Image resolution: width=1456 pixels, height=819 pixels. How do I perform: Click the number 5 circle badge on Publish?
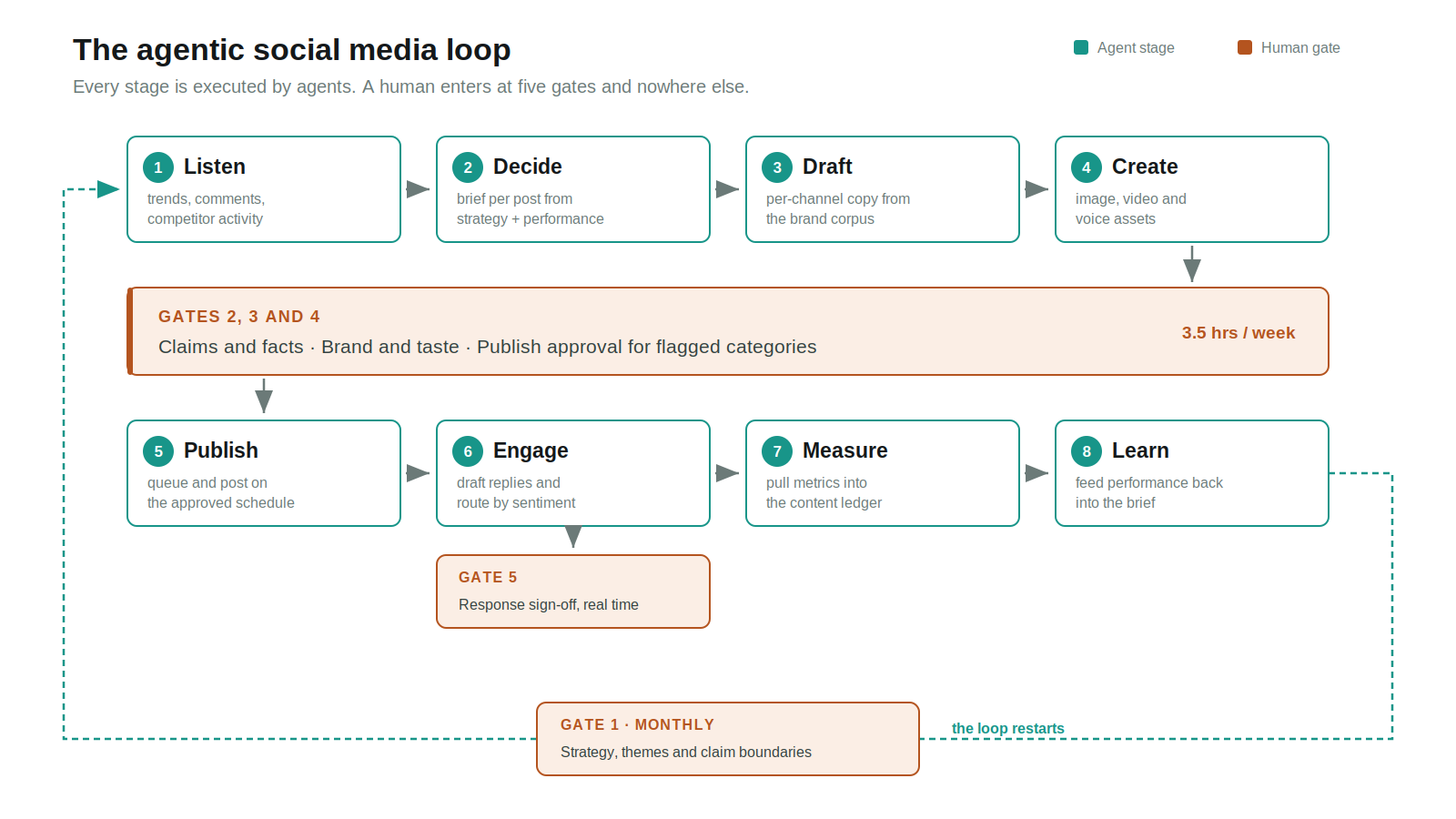[x=158, y=451]
